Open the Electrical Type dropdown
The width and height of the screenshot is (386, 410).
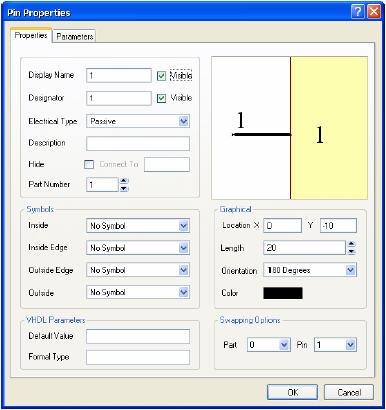(184, 121)
